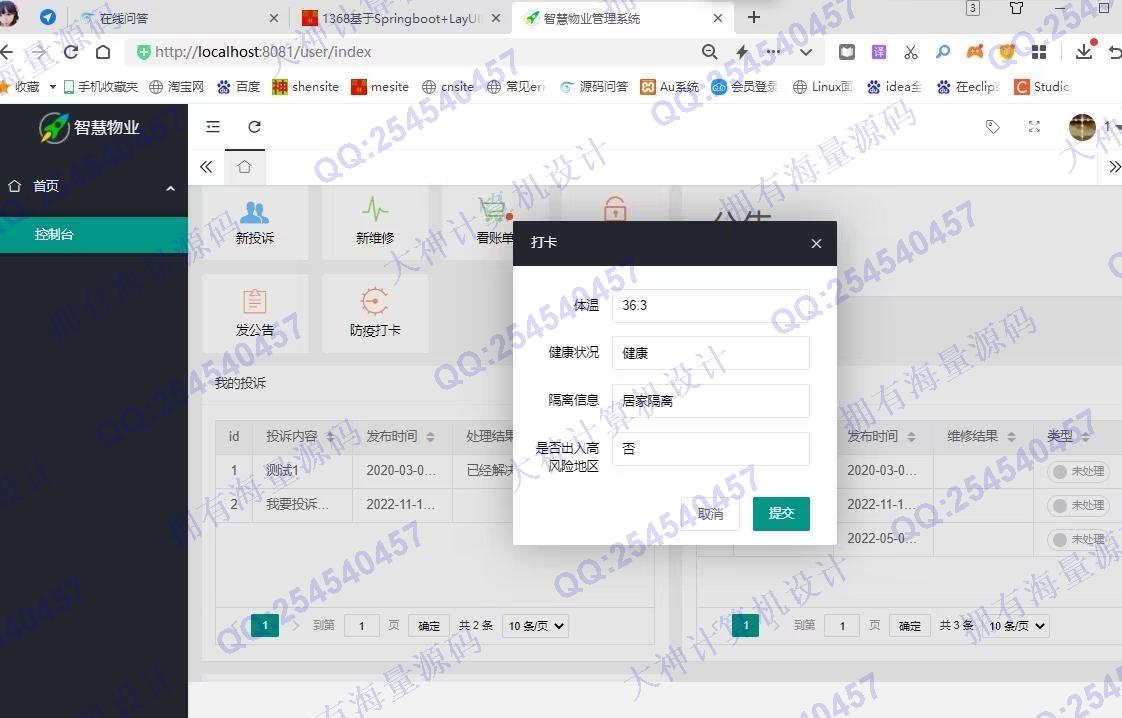
Task: Select 控制台 in the sidebar
Action: [x=94, y=235]
